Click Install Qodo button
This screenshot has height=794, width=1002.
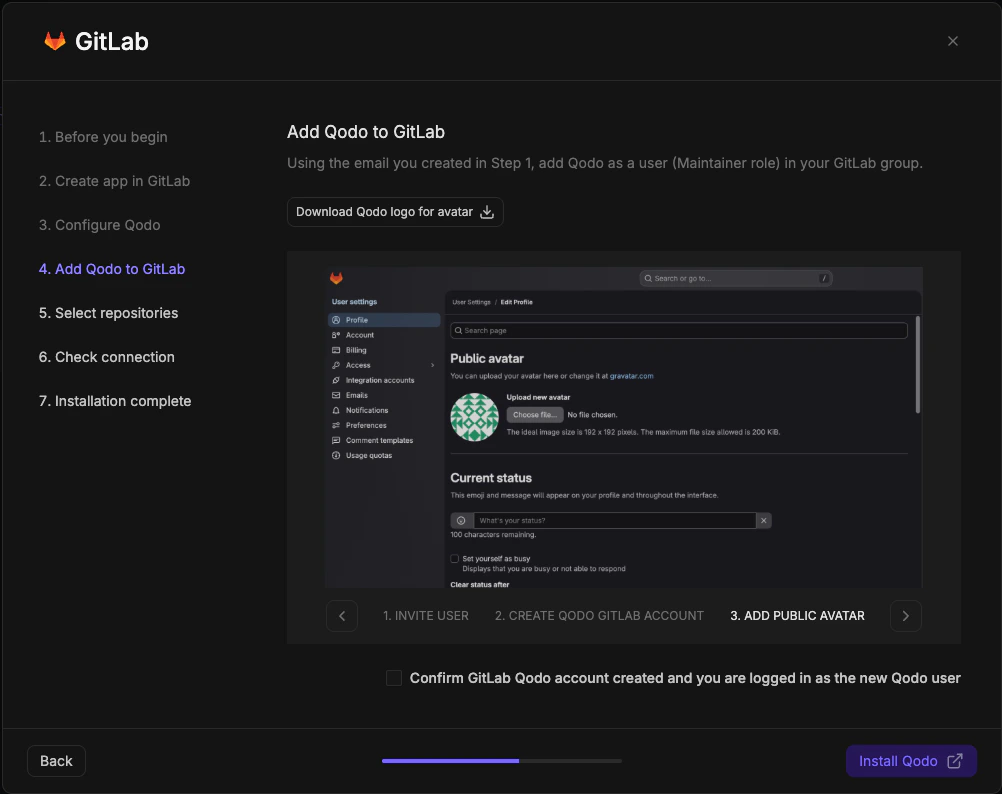tap(911, 761)
